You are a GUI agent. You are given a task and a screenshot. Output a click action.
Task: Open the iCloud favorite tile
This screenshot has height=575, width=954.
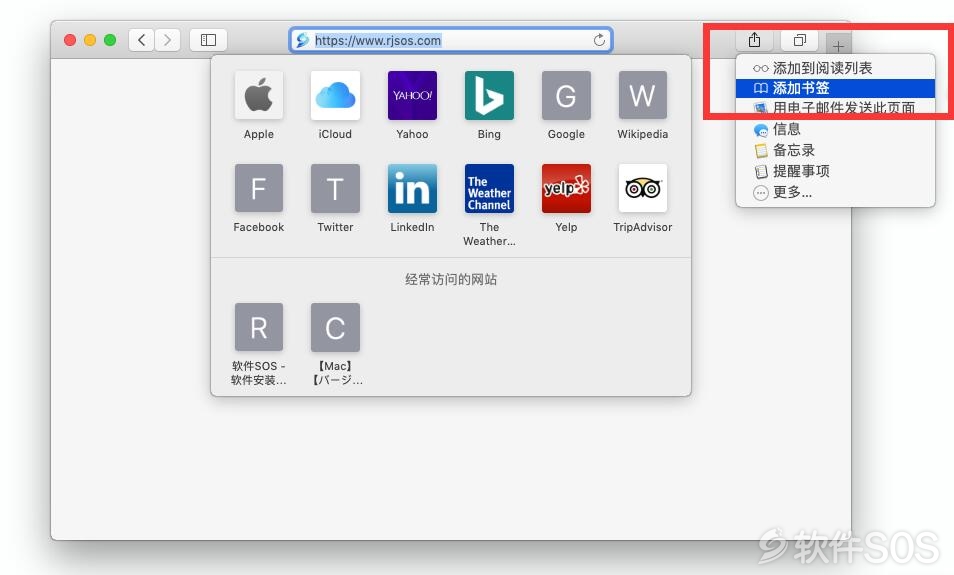335,96
